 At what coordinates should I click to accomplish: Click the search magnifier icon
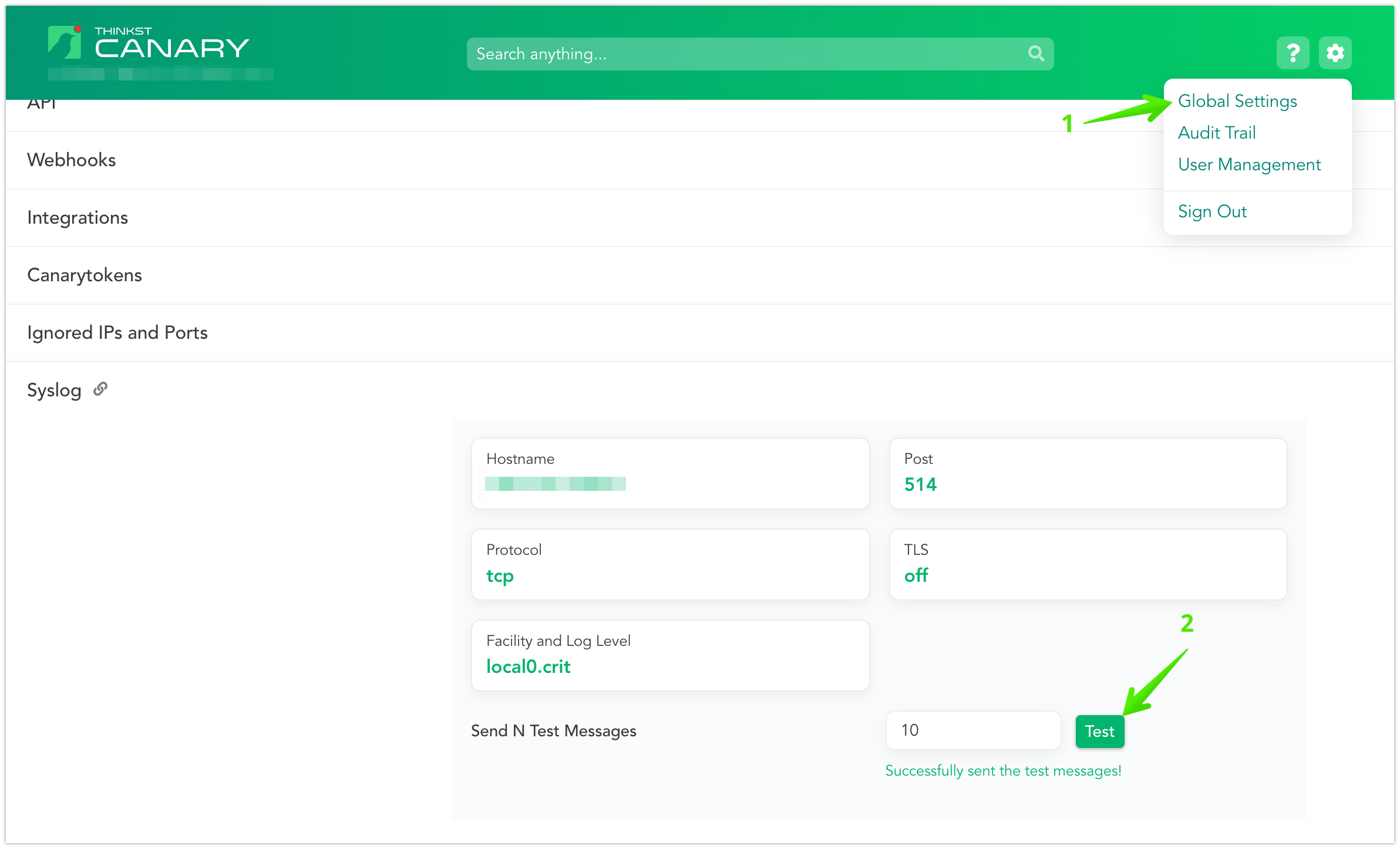(1036, 54)
